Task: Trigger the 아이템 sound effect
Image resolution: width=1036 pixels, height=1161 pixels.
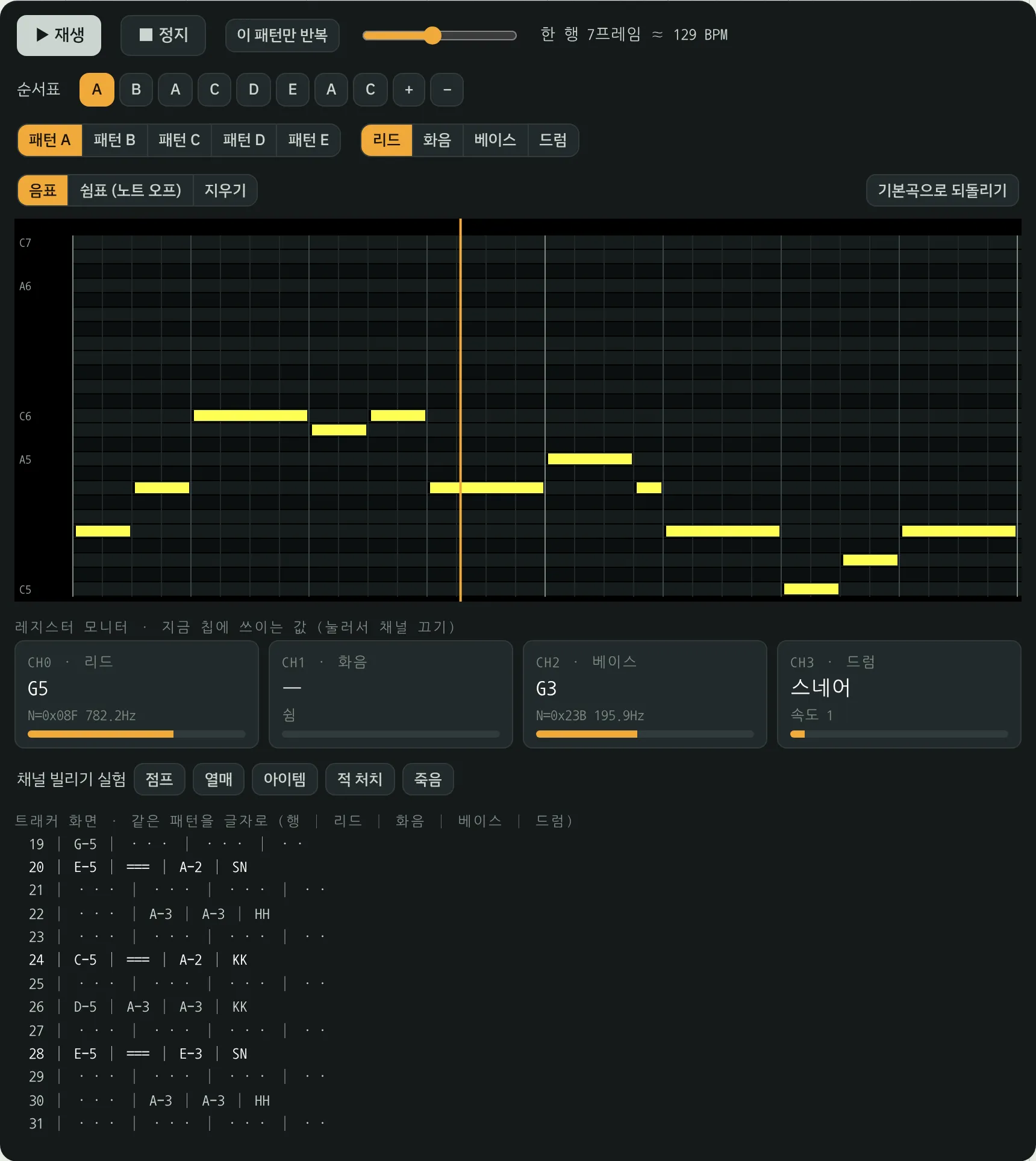Action: coord(285,779)
